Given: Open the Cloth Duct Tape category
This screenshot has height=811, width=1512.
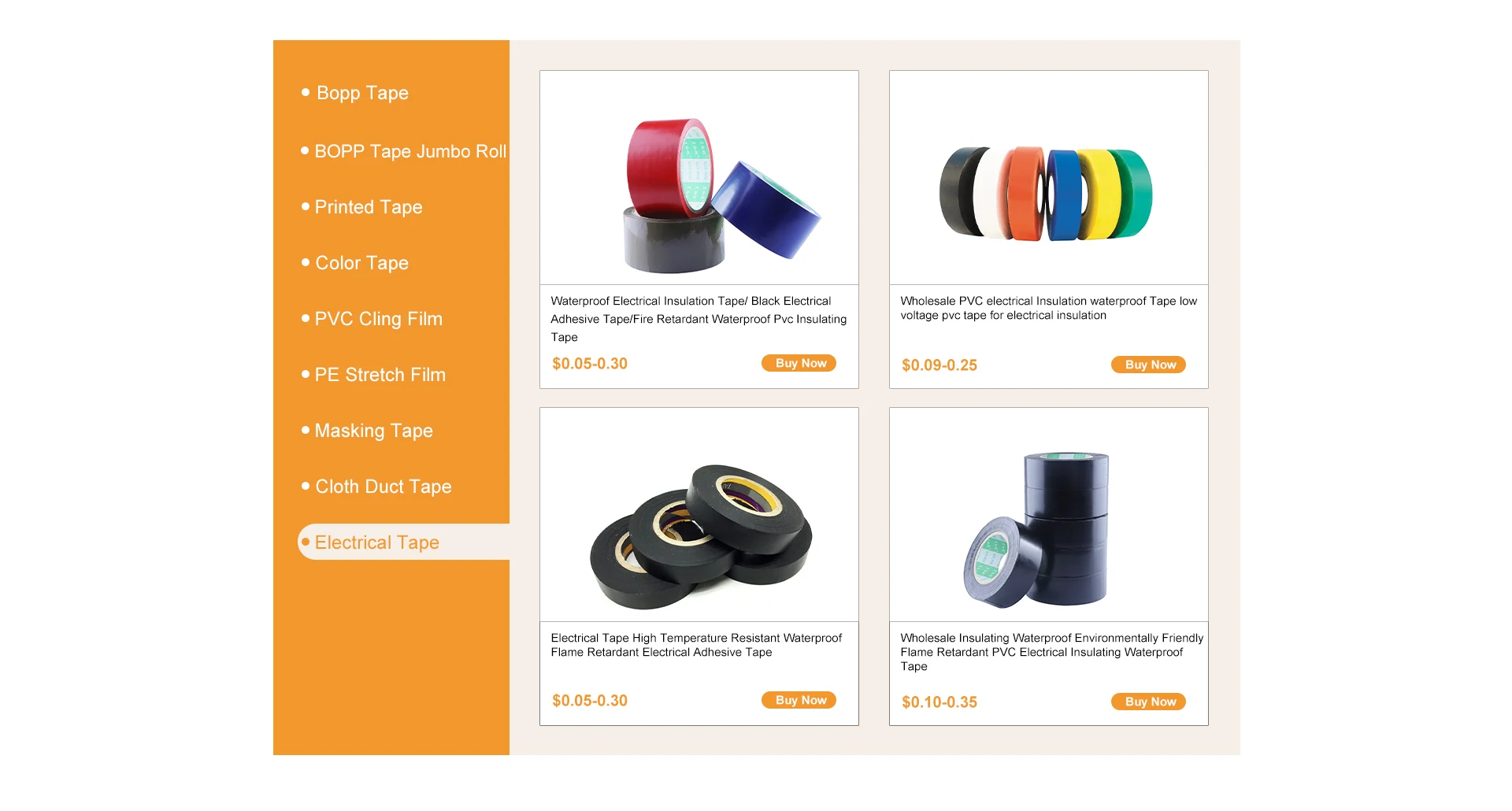Looking at the screenshot, I should pyautogui.click(x=383, y=487).
